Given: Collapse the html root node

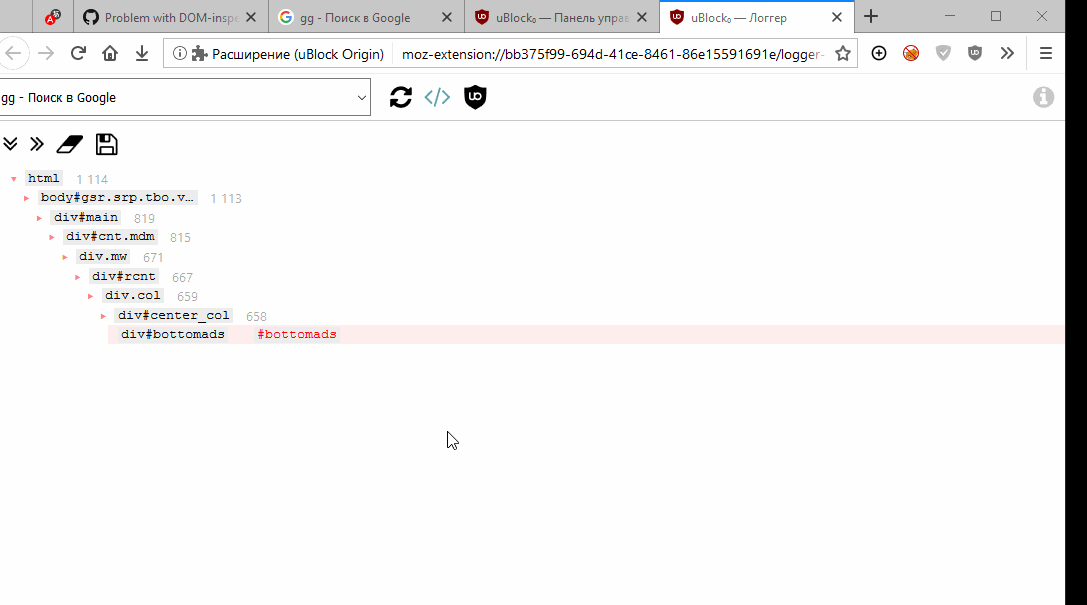Looking at the screenshot, I should click(x=14, y=177).
